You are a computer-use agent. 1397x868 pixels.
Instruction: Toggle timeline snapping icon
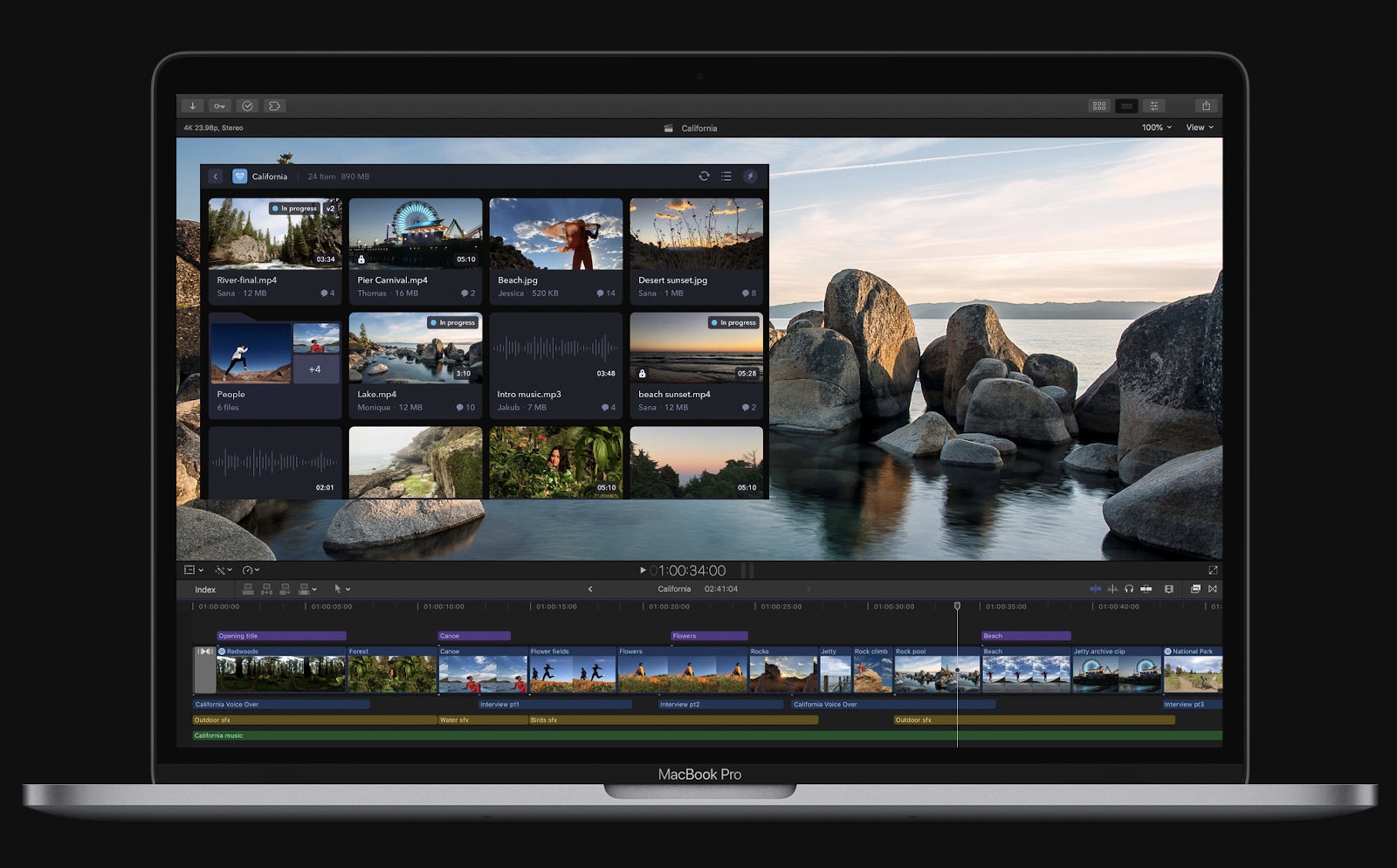click(x=1146, y=589)
